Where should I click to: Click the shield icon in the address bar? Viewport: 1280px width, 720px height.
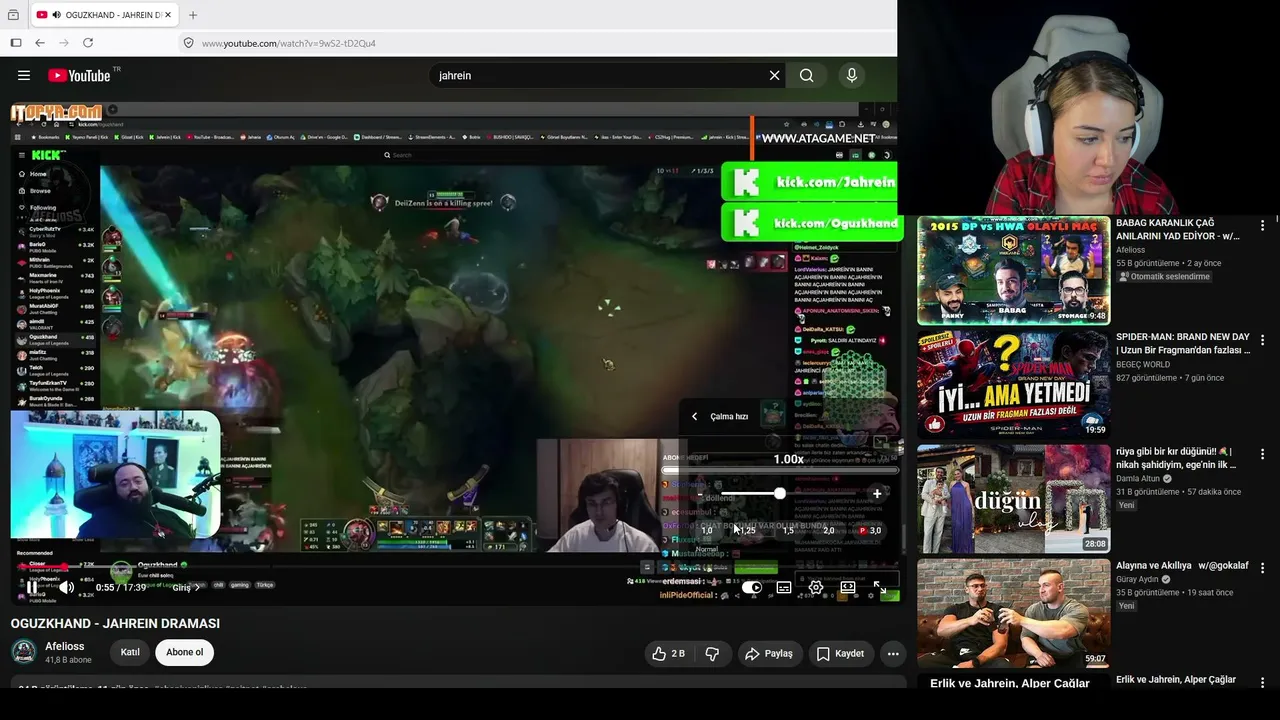pos(188,43)
